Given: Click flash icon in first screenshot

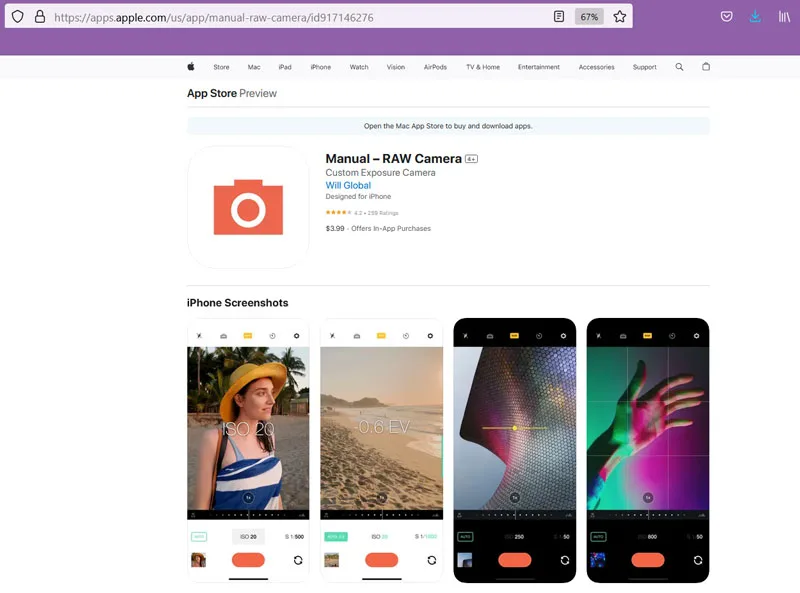Looking at the screenshot, I should (x=199, y=336).
